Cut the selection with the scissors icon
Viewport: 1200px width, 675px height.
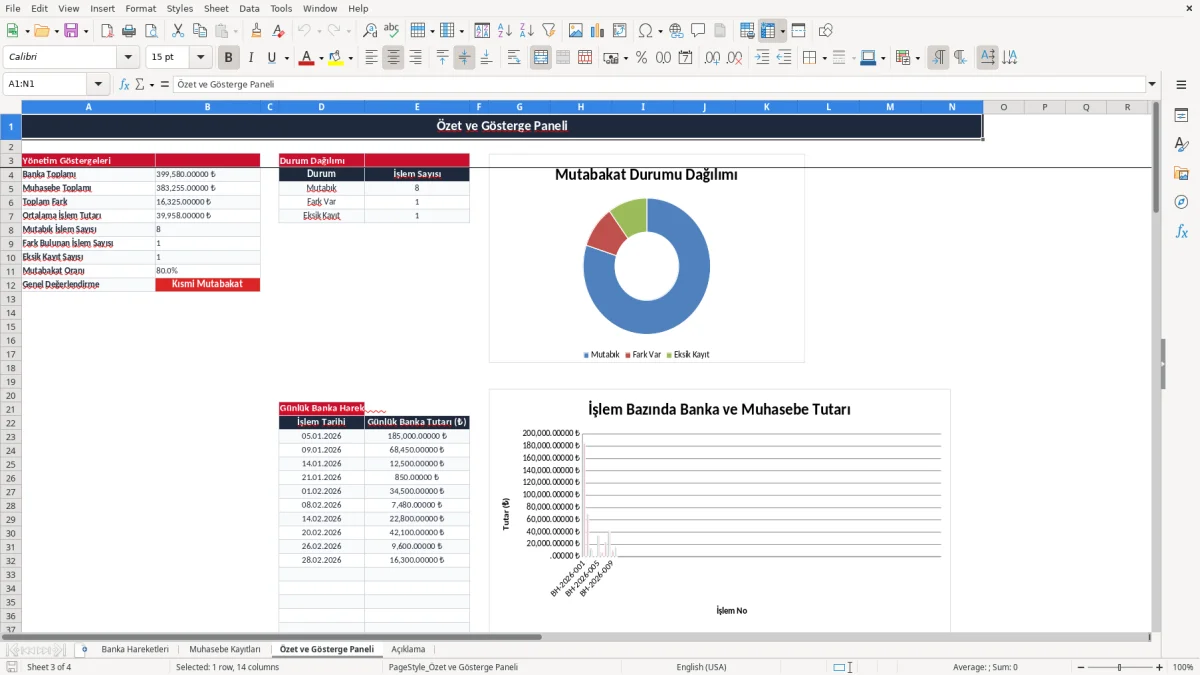[x=178, y=31]
